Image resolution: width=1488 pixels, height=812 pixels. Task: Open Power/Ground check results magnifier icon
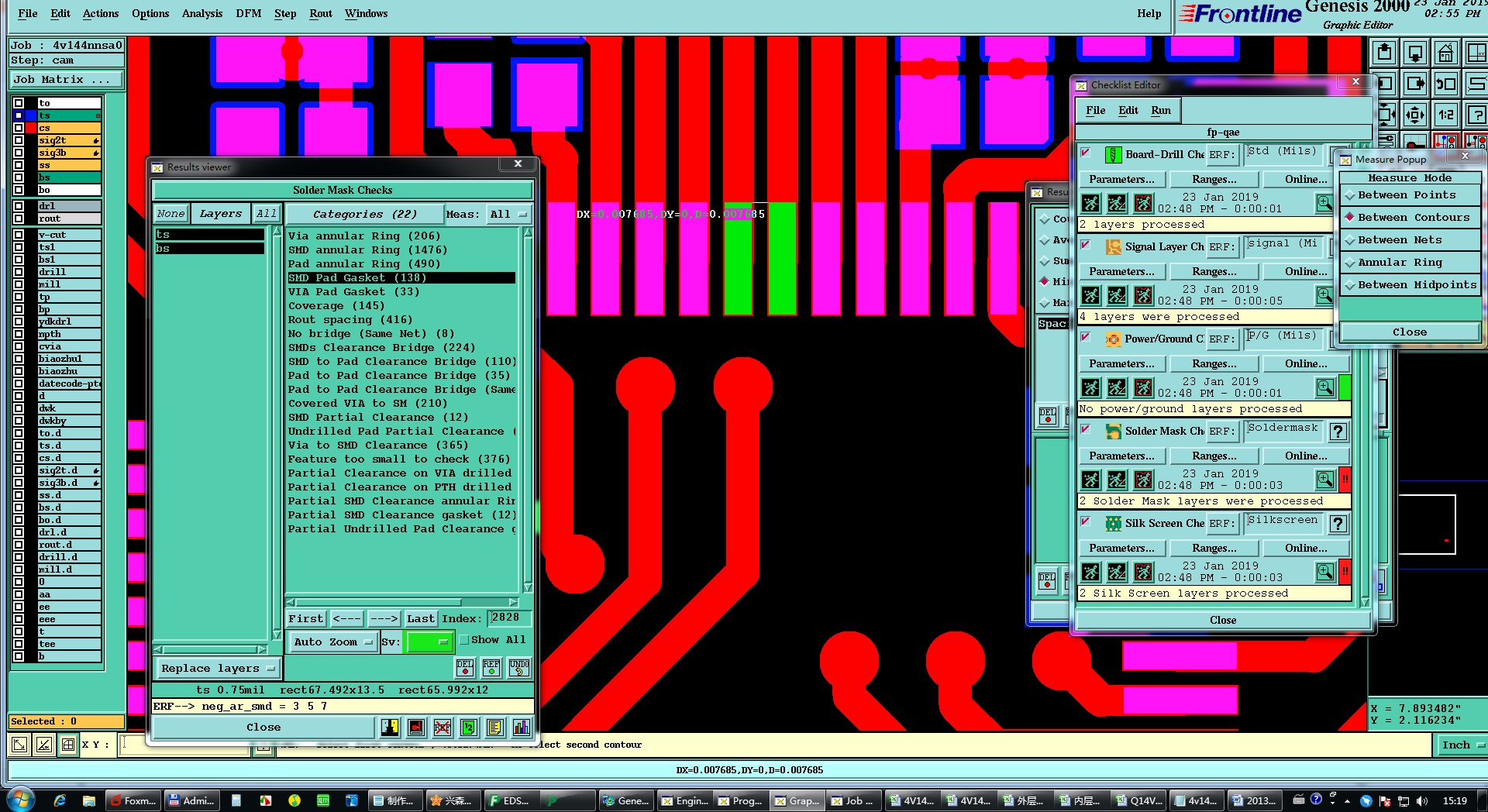pos(1324,387)
